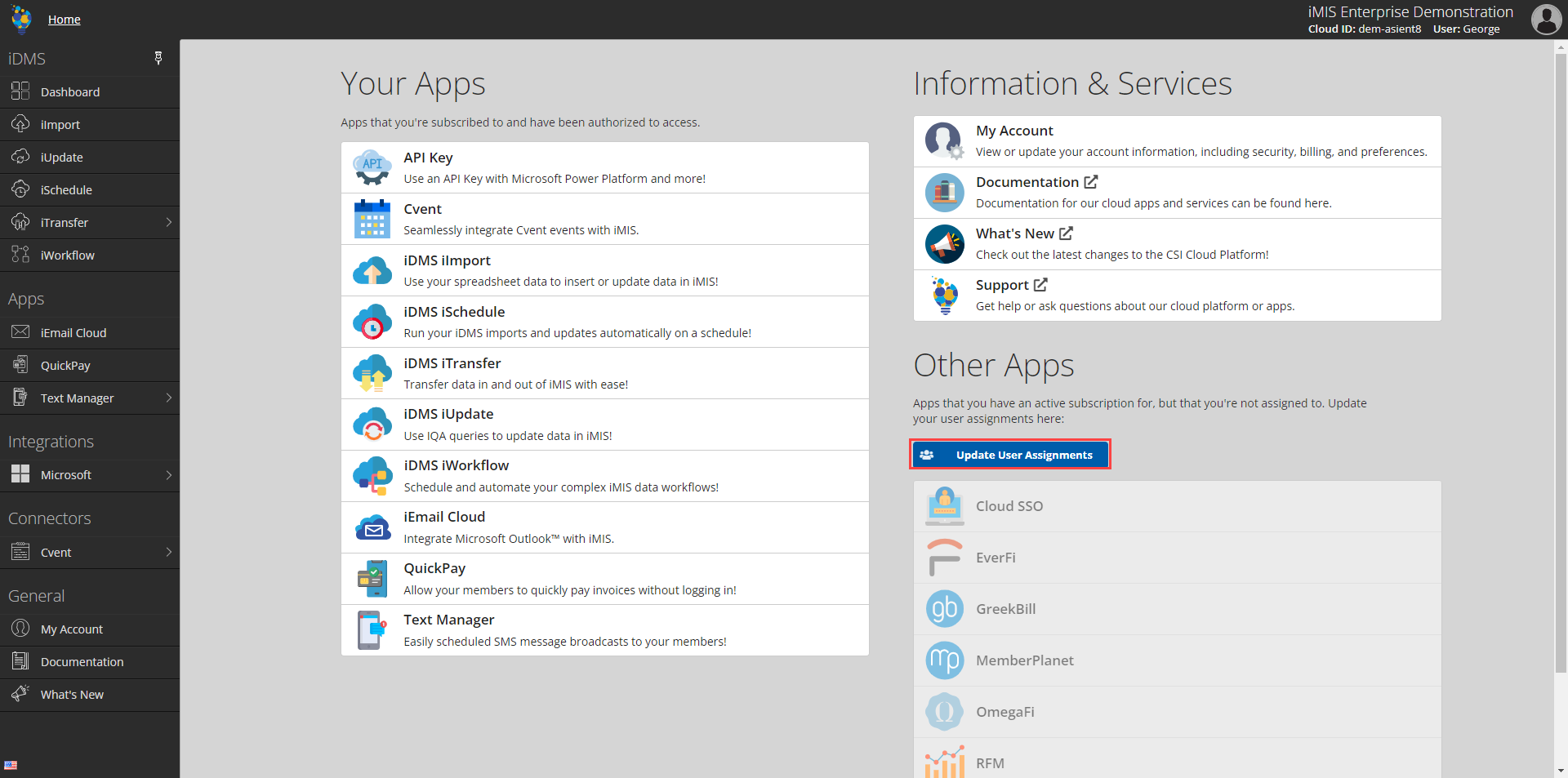1568x778 pixels.
Task: Open iEmail Cloud from the sidebar
Action: click(x=73, y=332)
